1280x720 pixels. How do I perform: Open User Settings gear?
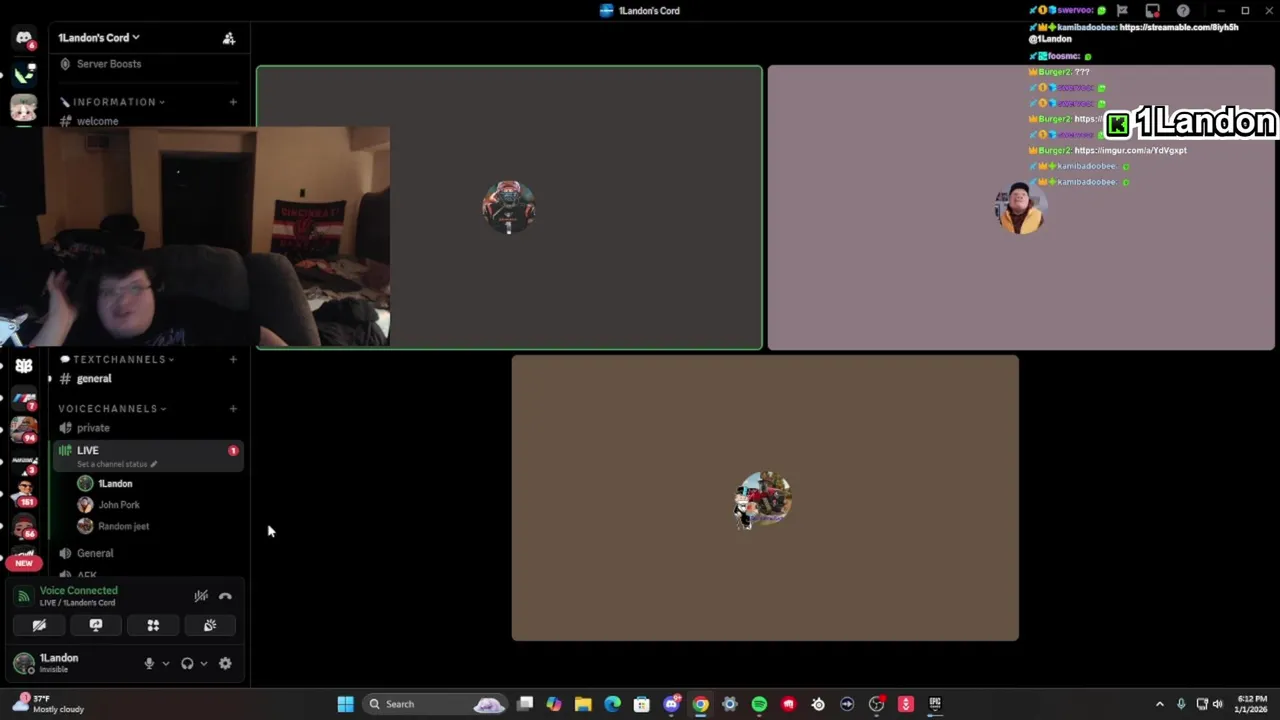pyautogui.click(x=225, y=663)
